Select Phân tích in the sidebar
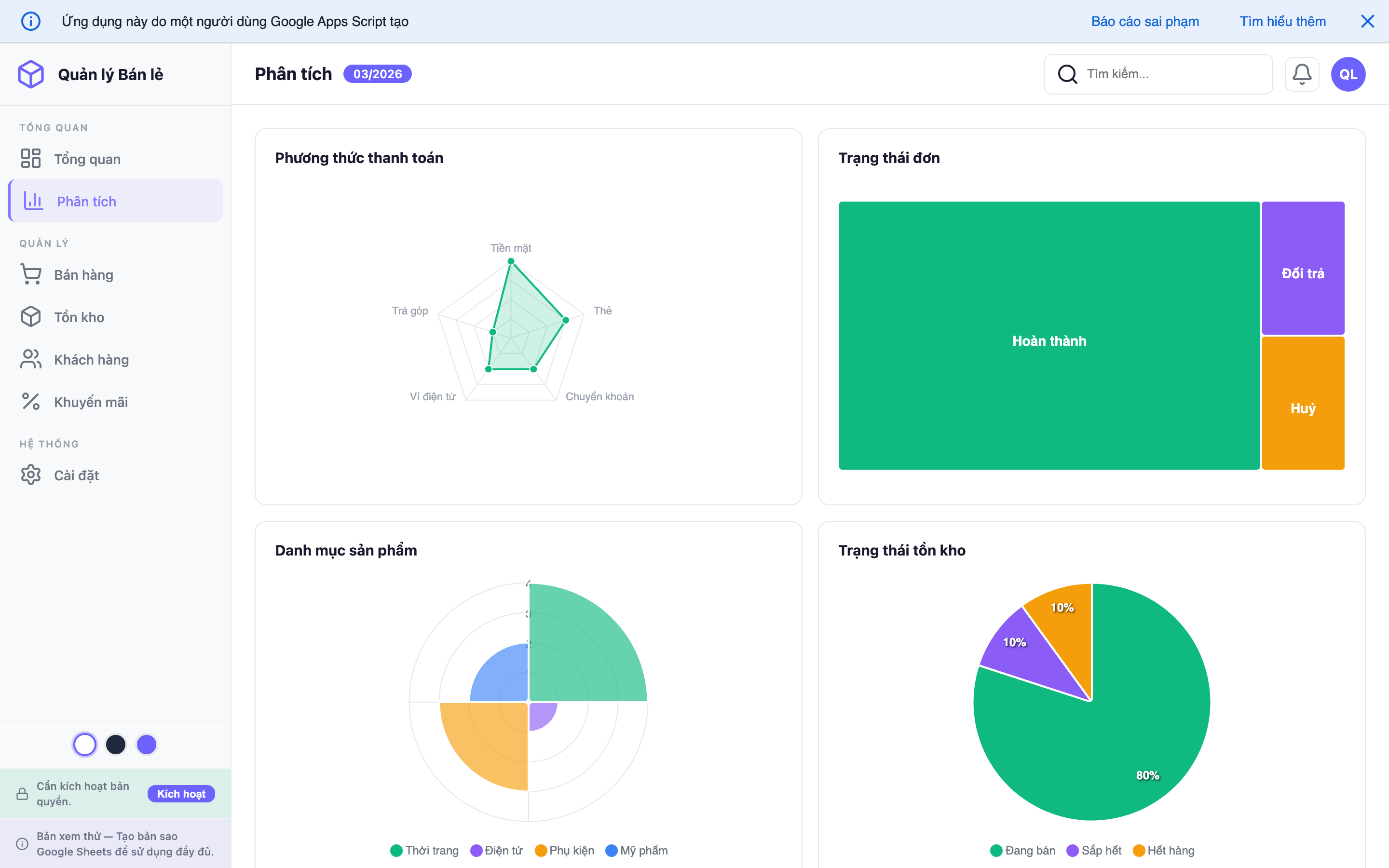This screenshot has height=868, width=1389. [x=87, y=202]
